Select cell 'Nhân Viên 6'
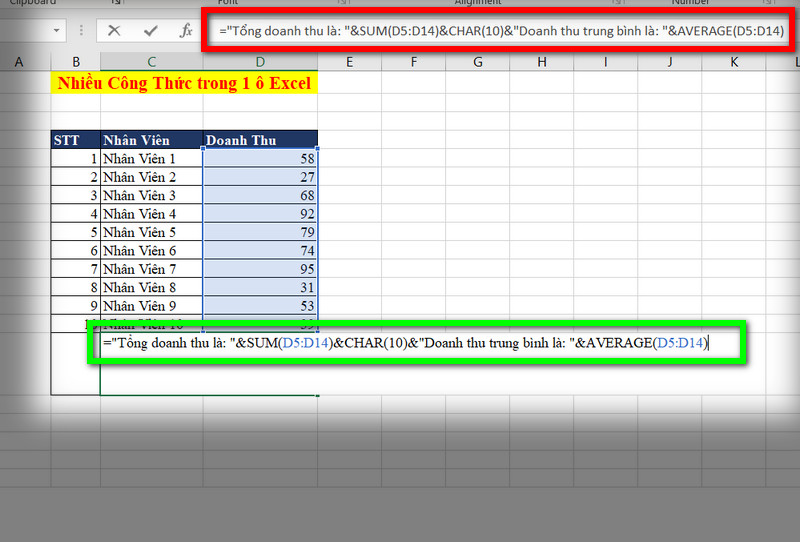This screenshot has height=542, width=800. click(x=152, y=251)
